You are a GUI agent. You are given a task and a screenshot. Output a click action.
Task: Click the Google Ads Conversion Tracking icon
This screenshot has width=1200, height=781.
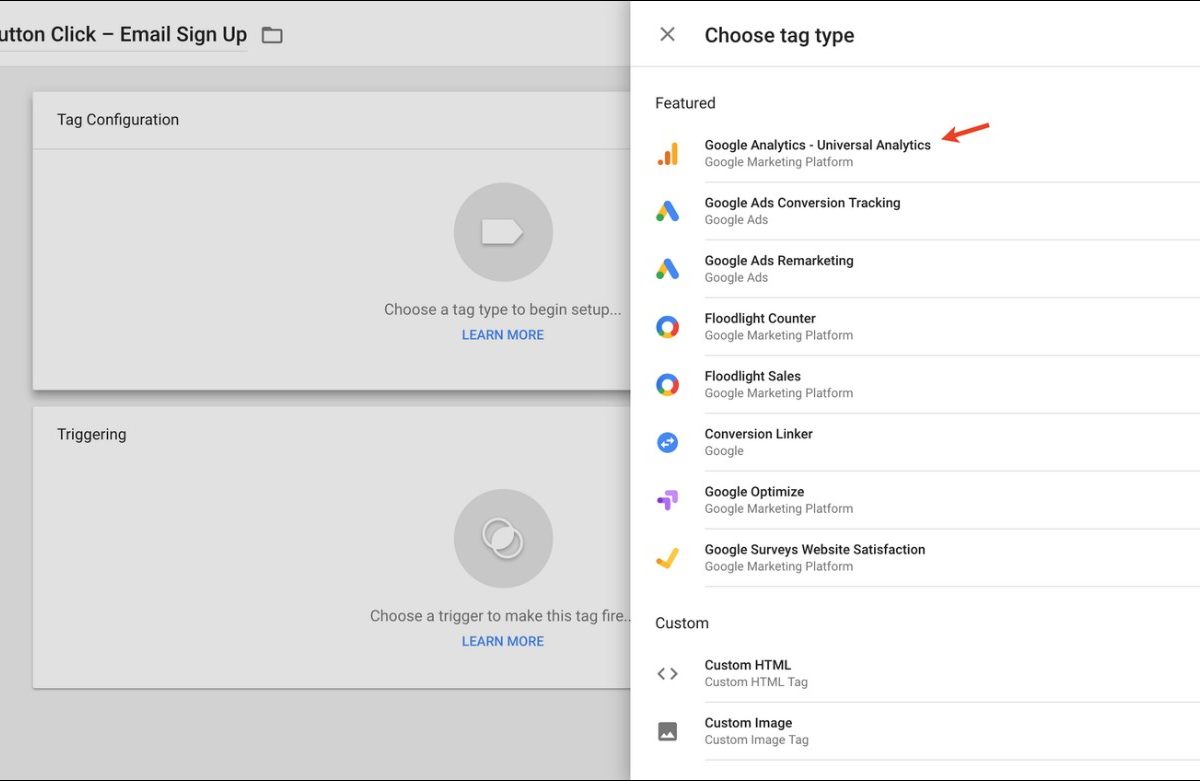point(667,211)
